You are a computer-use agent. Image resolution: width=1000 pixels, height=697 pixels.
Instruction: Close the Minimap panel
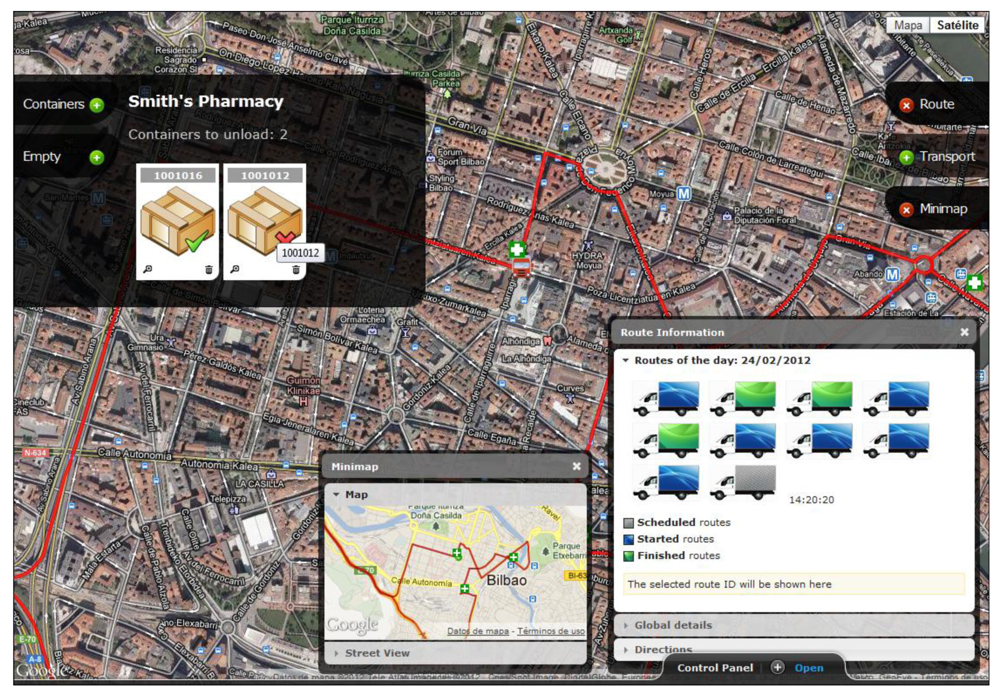577,466
